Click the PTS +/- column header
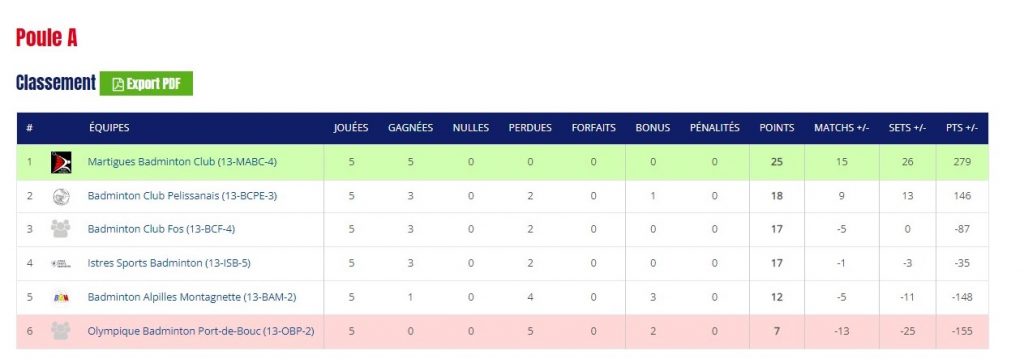The image size is (1024, 363). [962, 128]
